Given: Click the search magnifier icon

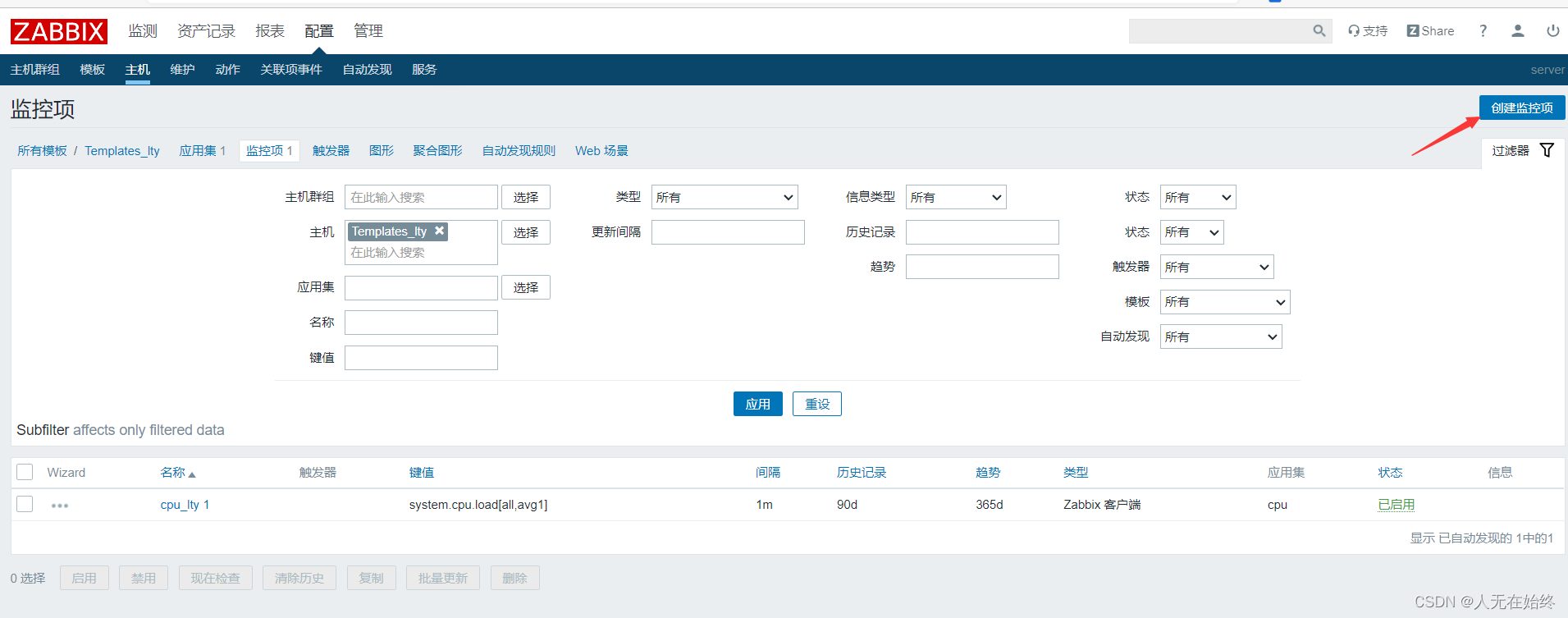Looking at the screenshot, I should click(1319, 31).
